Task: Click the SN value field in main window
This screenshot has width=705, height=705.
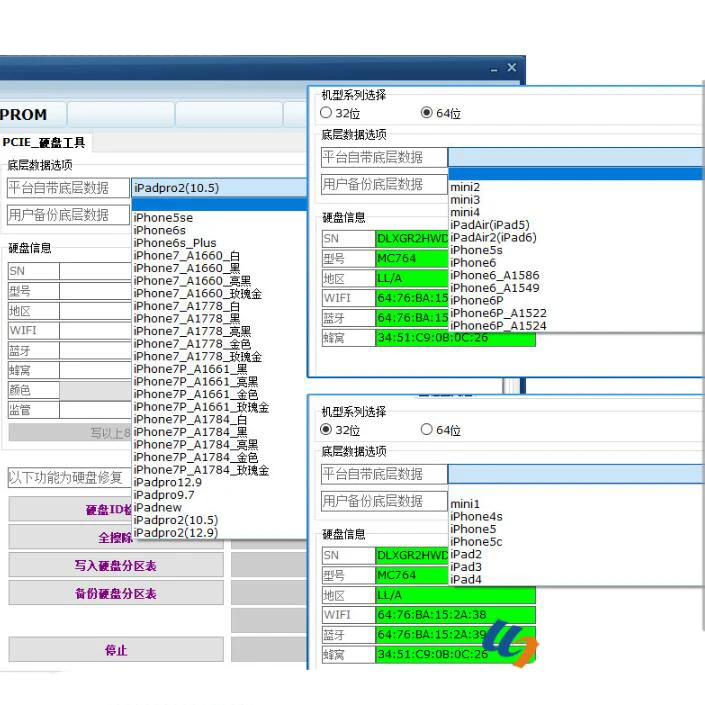Action: [x=96, y=271]
